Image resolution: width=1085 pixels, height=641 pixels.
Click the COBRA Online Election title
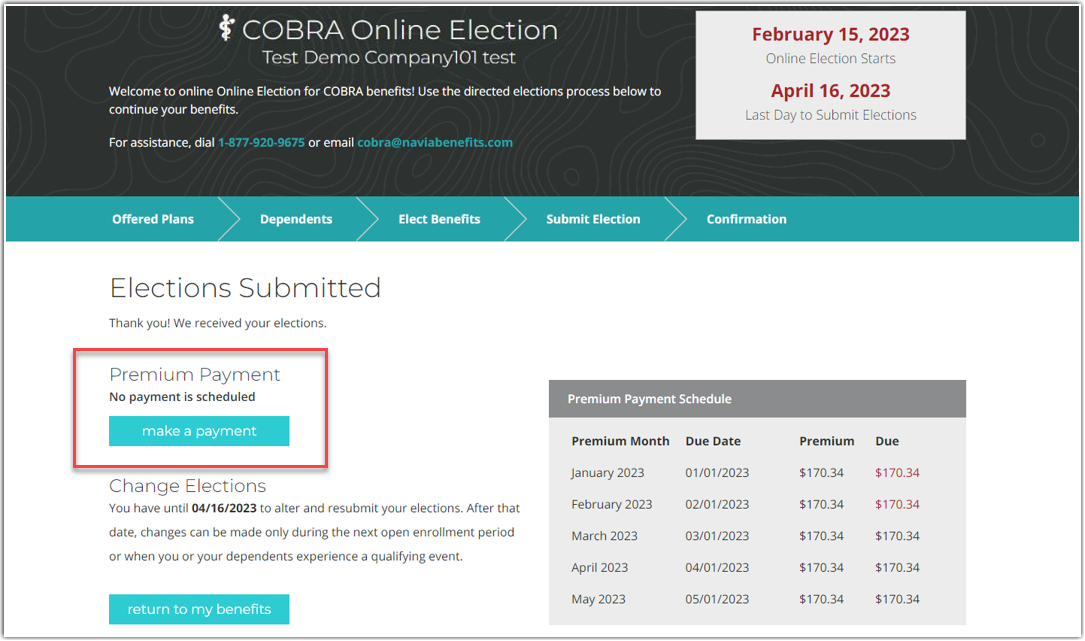coord(400,30)
